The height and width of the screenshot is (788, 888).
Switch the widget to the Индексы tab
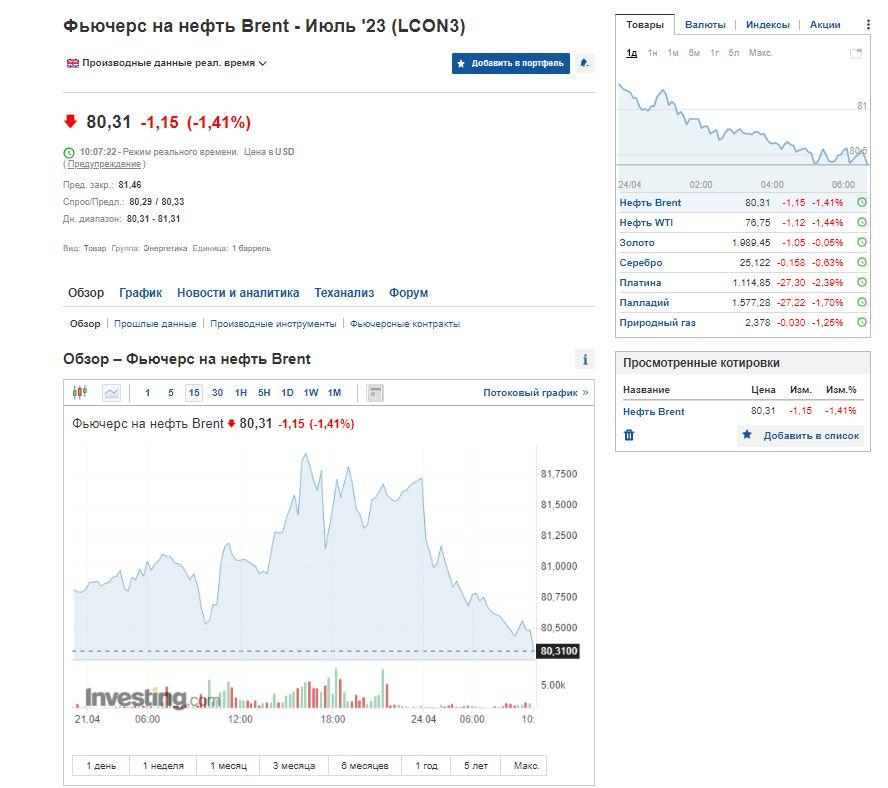(767, 24)
